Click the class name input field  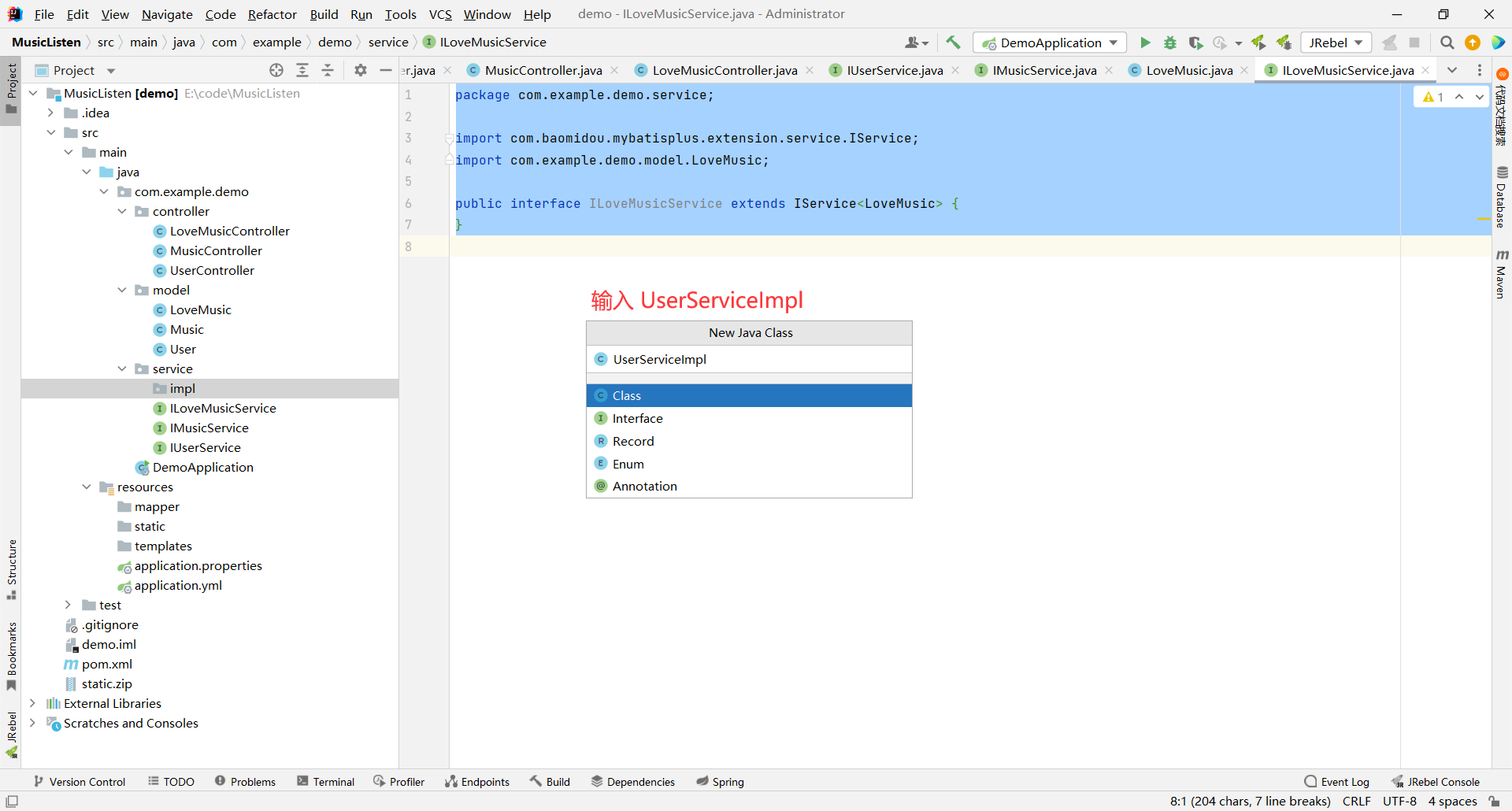pyautogui.click(x=748, y=359)
